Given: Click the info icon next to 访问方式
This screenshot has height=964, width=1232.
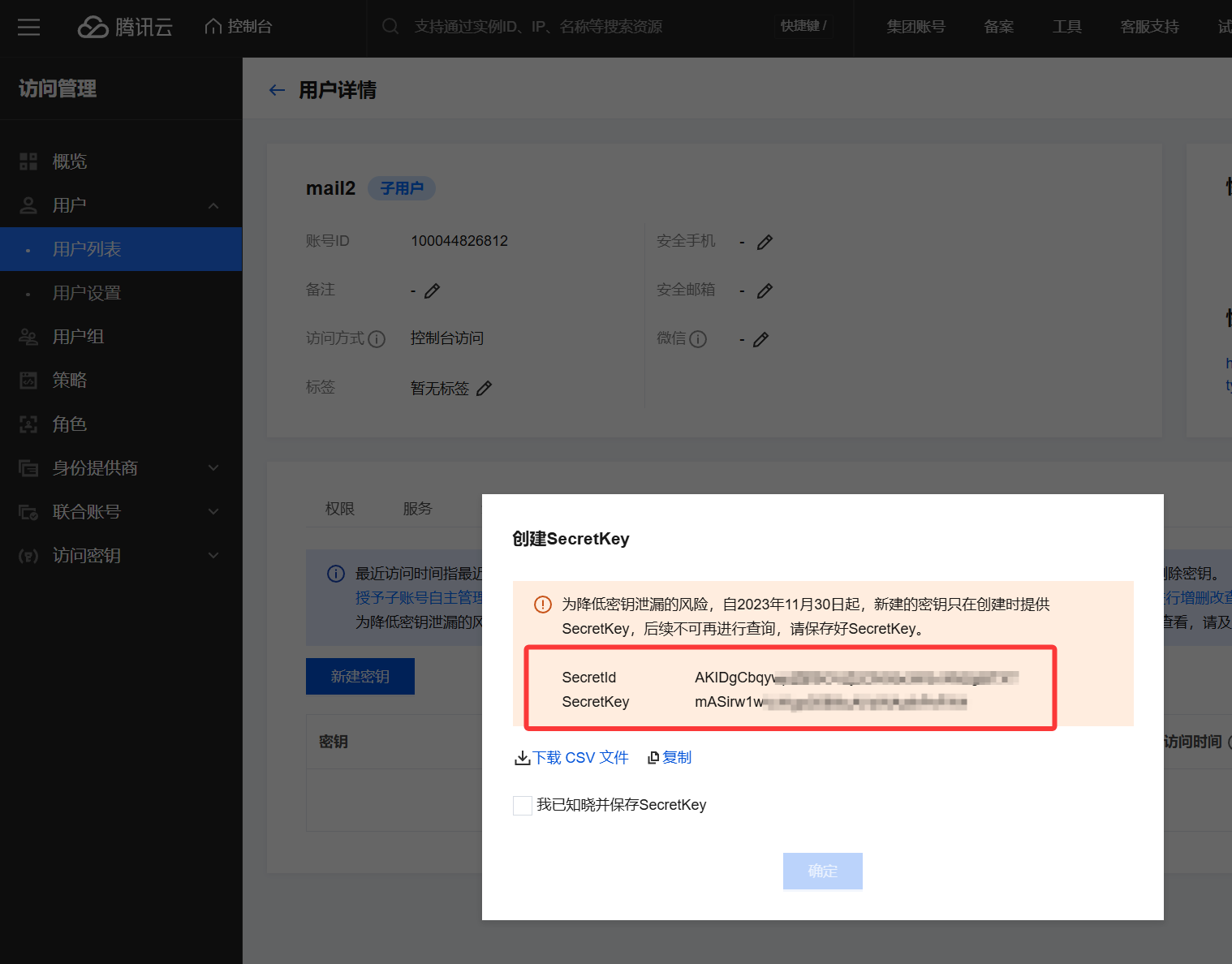Looking at the screenshot, I should pos(377,339).
